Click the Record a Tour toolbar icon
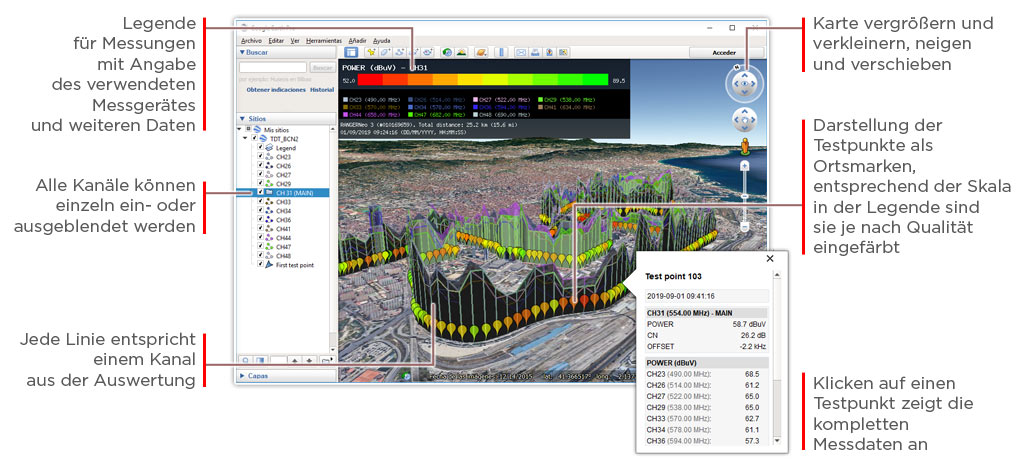Screen dimensions: 1024x470 tap(428, 52)
